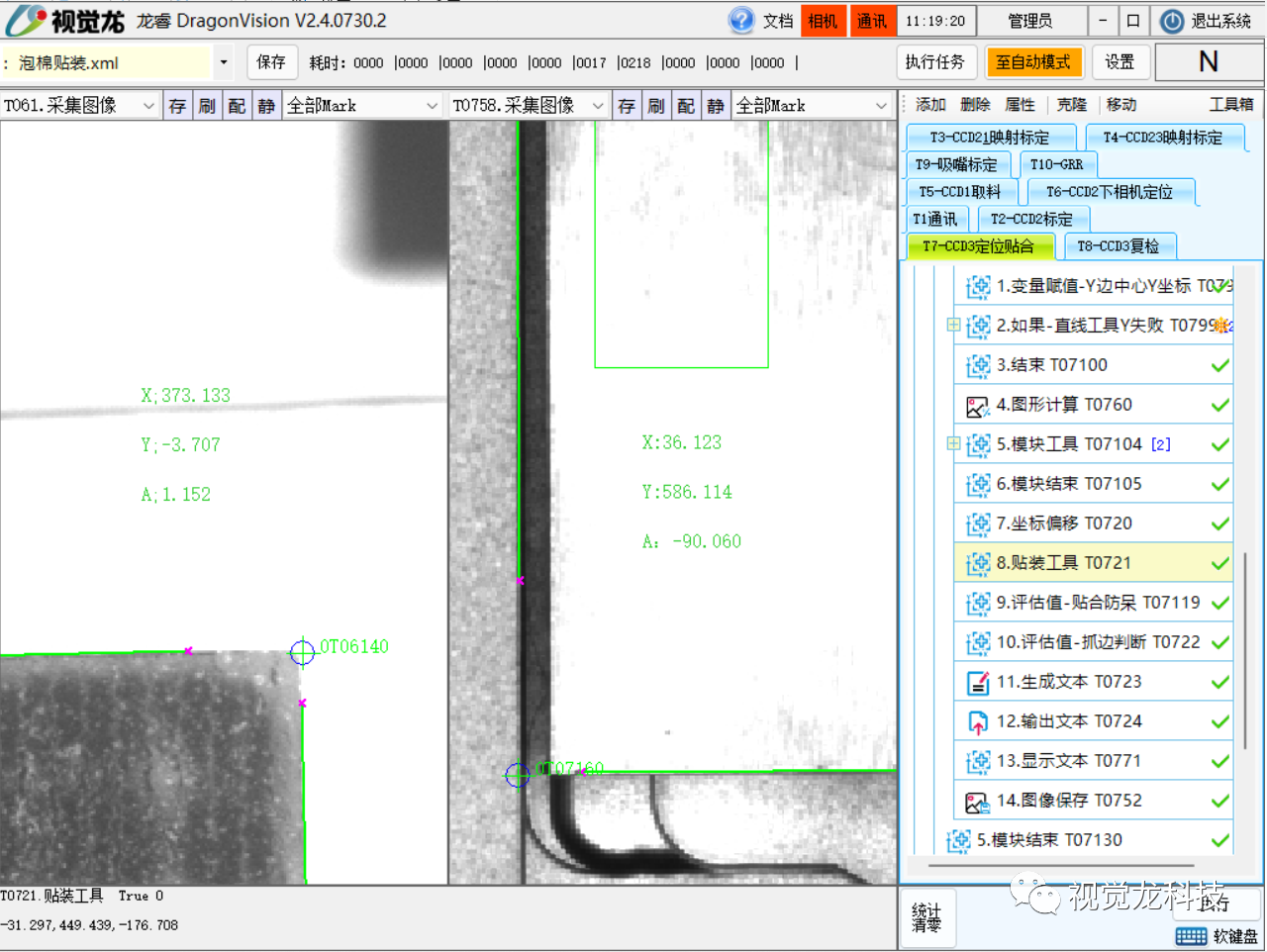Image resolution: width=1267 pixels, height=952 pixels.
Task: Expand the 5.模块工具 T07104 tree node
Action: 953,444
